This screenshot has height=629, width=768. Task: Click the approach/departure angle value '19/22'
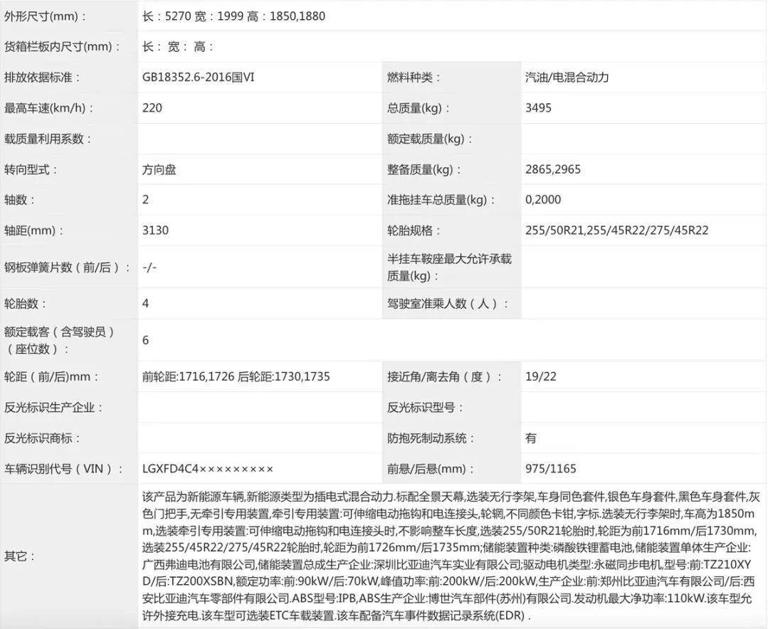[541, 377]
